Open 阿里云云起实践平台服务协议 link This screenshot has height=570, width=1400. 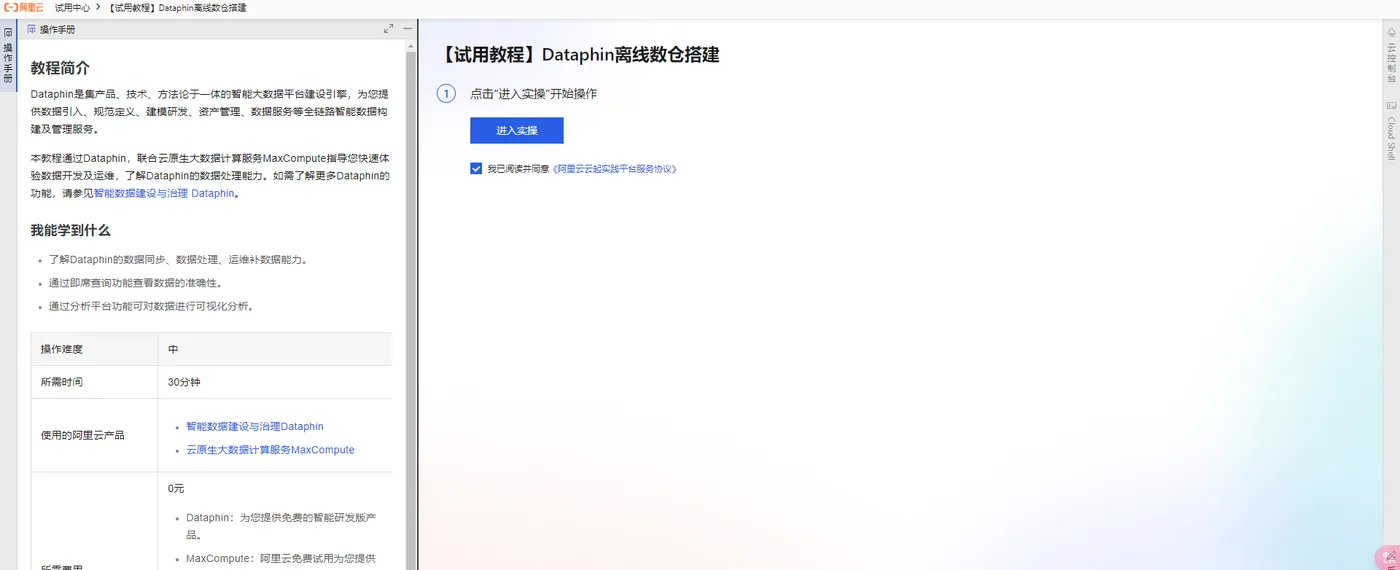pos(615,169)
